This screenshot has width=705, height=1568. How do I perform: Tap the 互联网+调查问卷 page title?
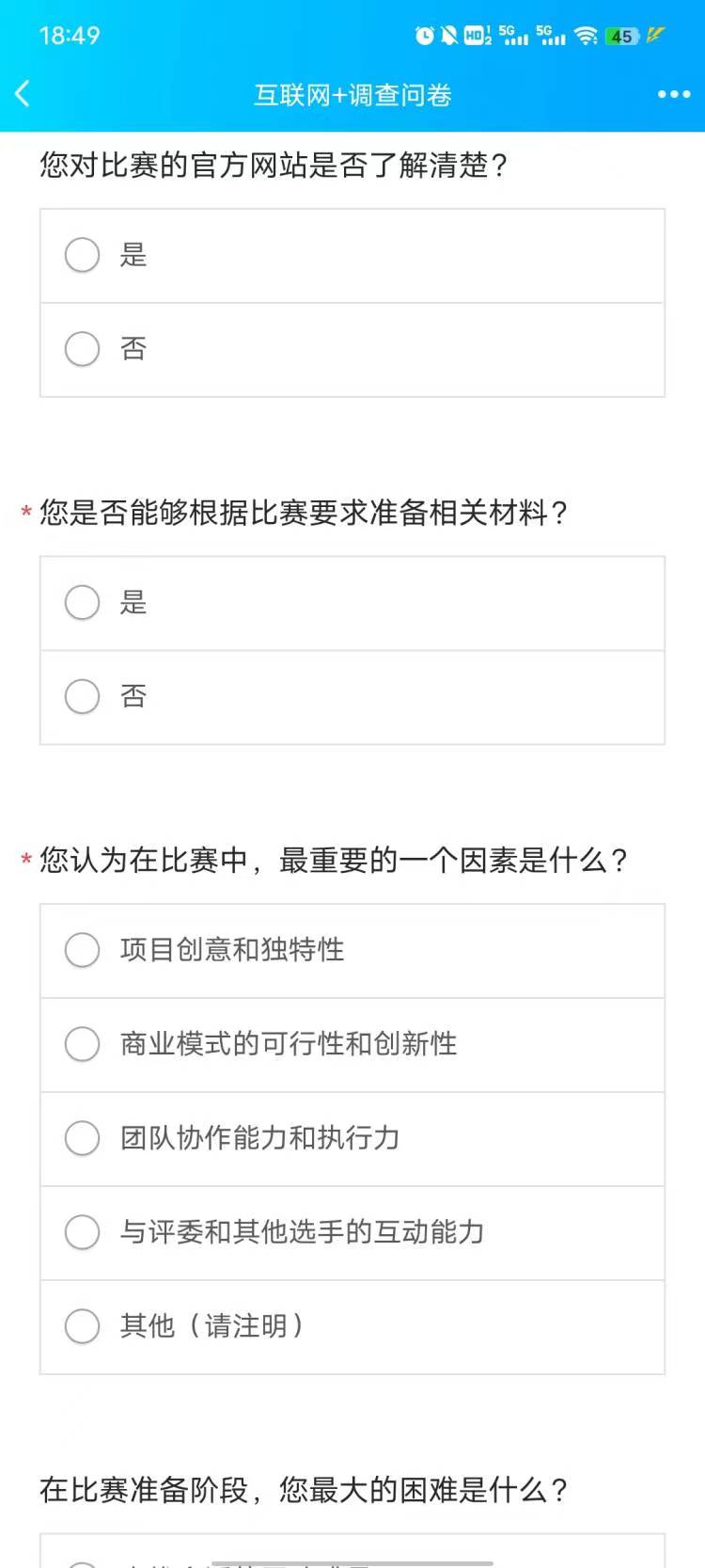(x=352, y=95)
